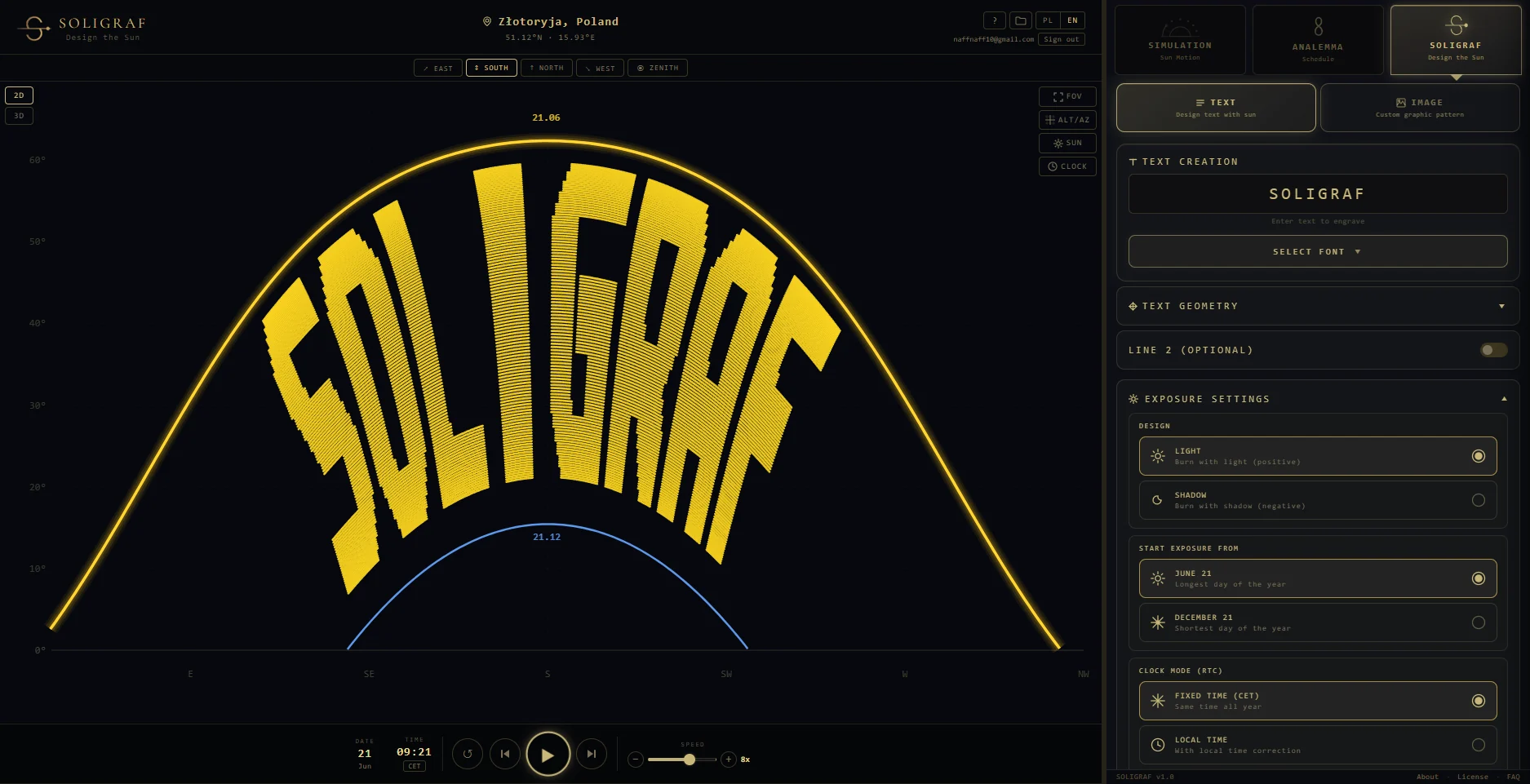Toggle the SUN display button
The height and width of the screenshot is (784, 1530).
coord(1067,143)
